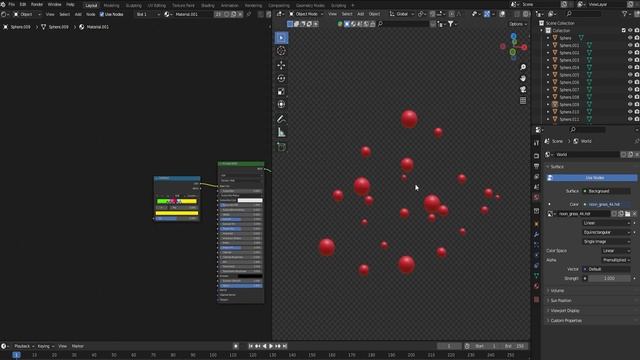Hide Sphere.011 with its eye icon
This screenshot has height=360, width=640.
(630, 119)
